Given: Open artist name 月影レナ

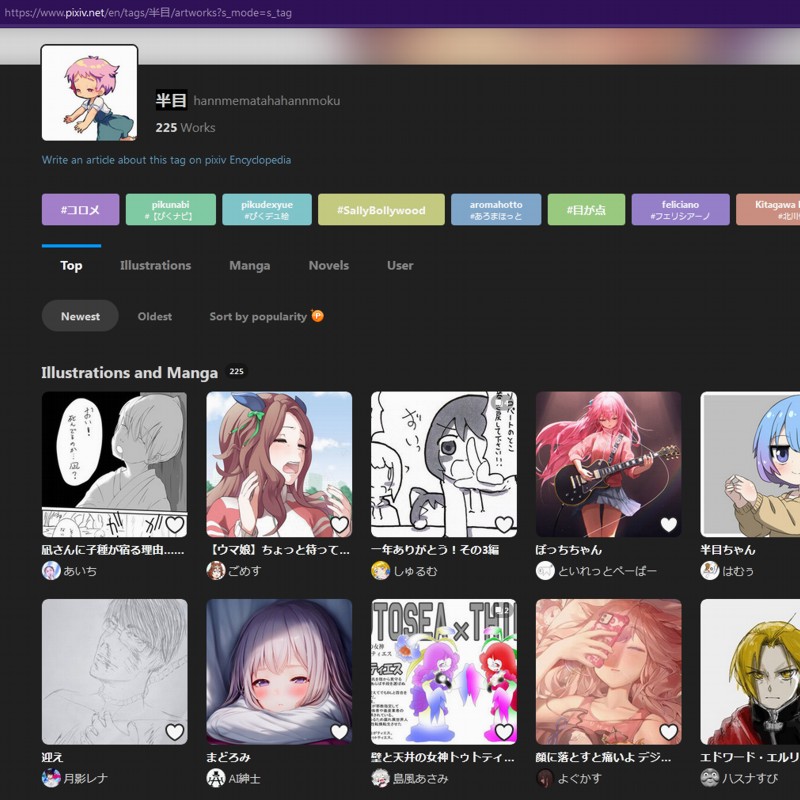Looking at the screenshot, I should pyautogui.click(x=85, y=779).
